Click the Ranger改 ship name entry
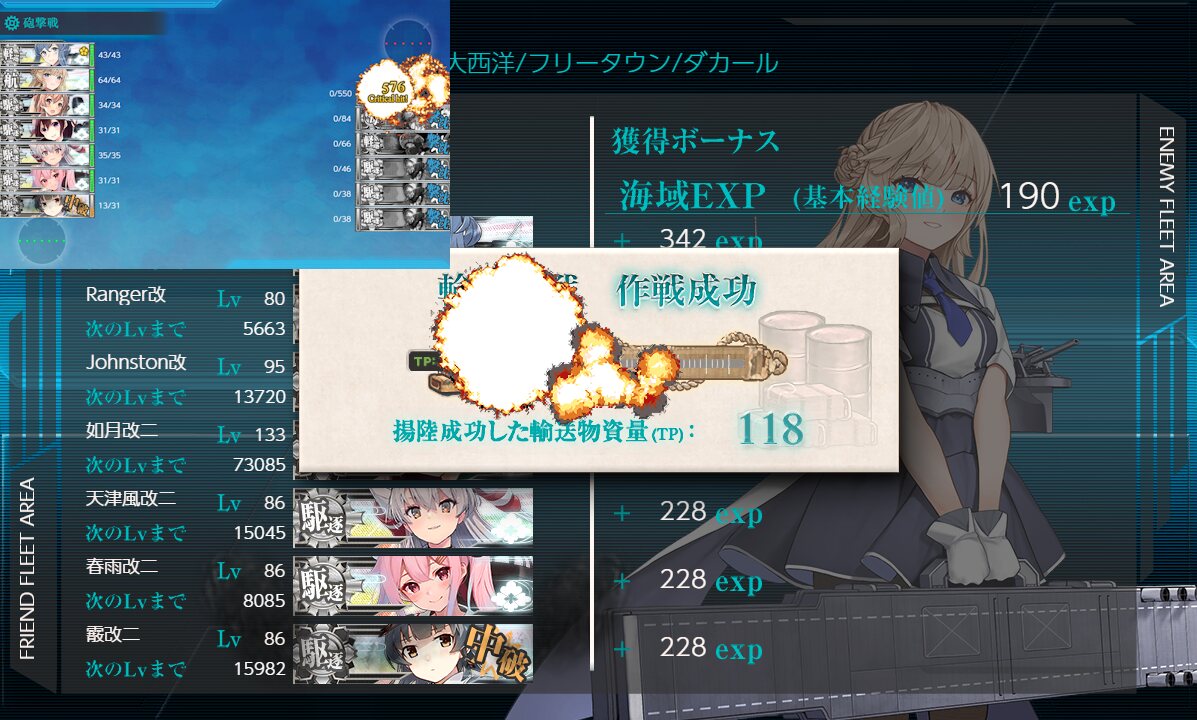Screen dimensions: 1197x720 pos(126,295)
